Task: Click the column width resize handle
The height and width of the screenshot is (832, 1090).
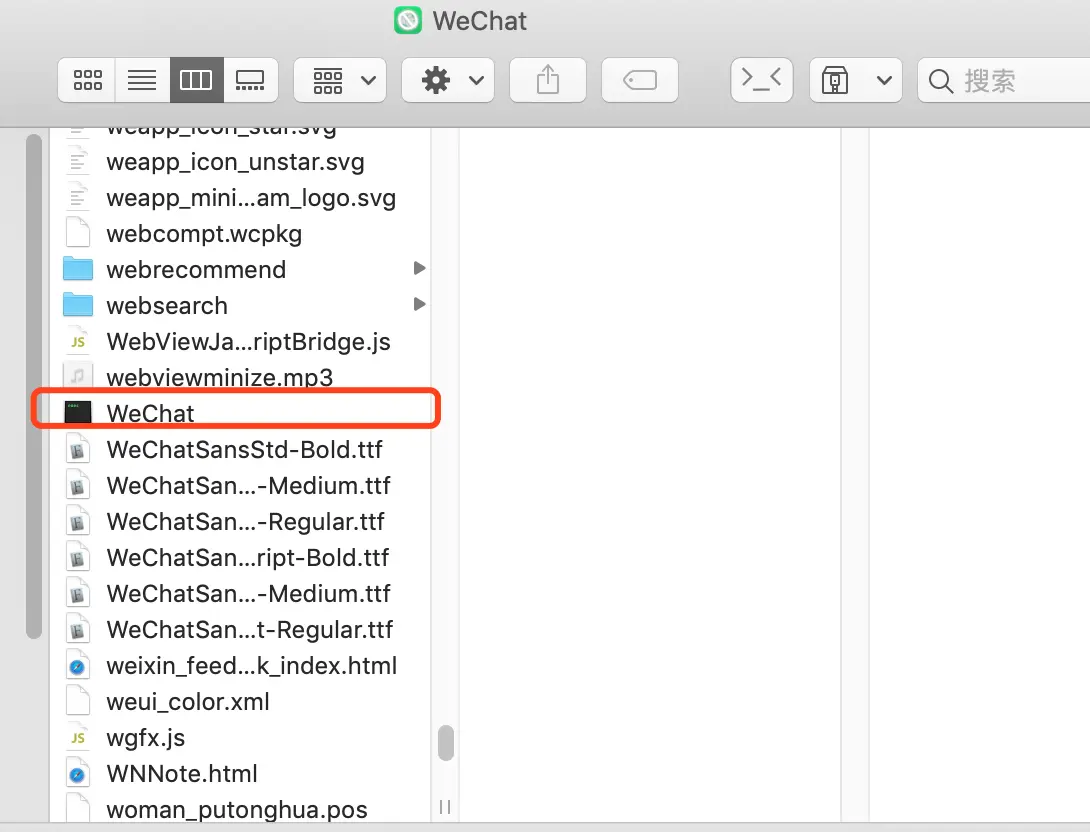Action: [x=445, y=807]
